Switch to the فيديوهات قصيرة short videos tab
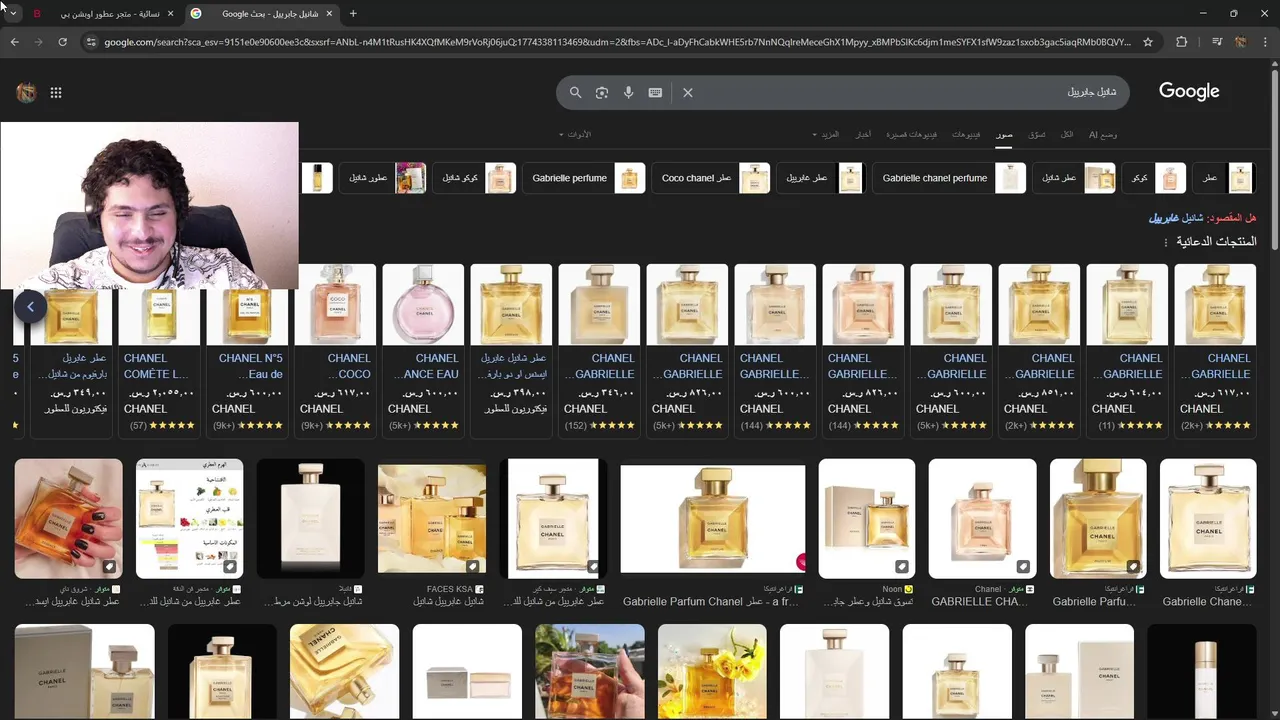 click(911, 134)
